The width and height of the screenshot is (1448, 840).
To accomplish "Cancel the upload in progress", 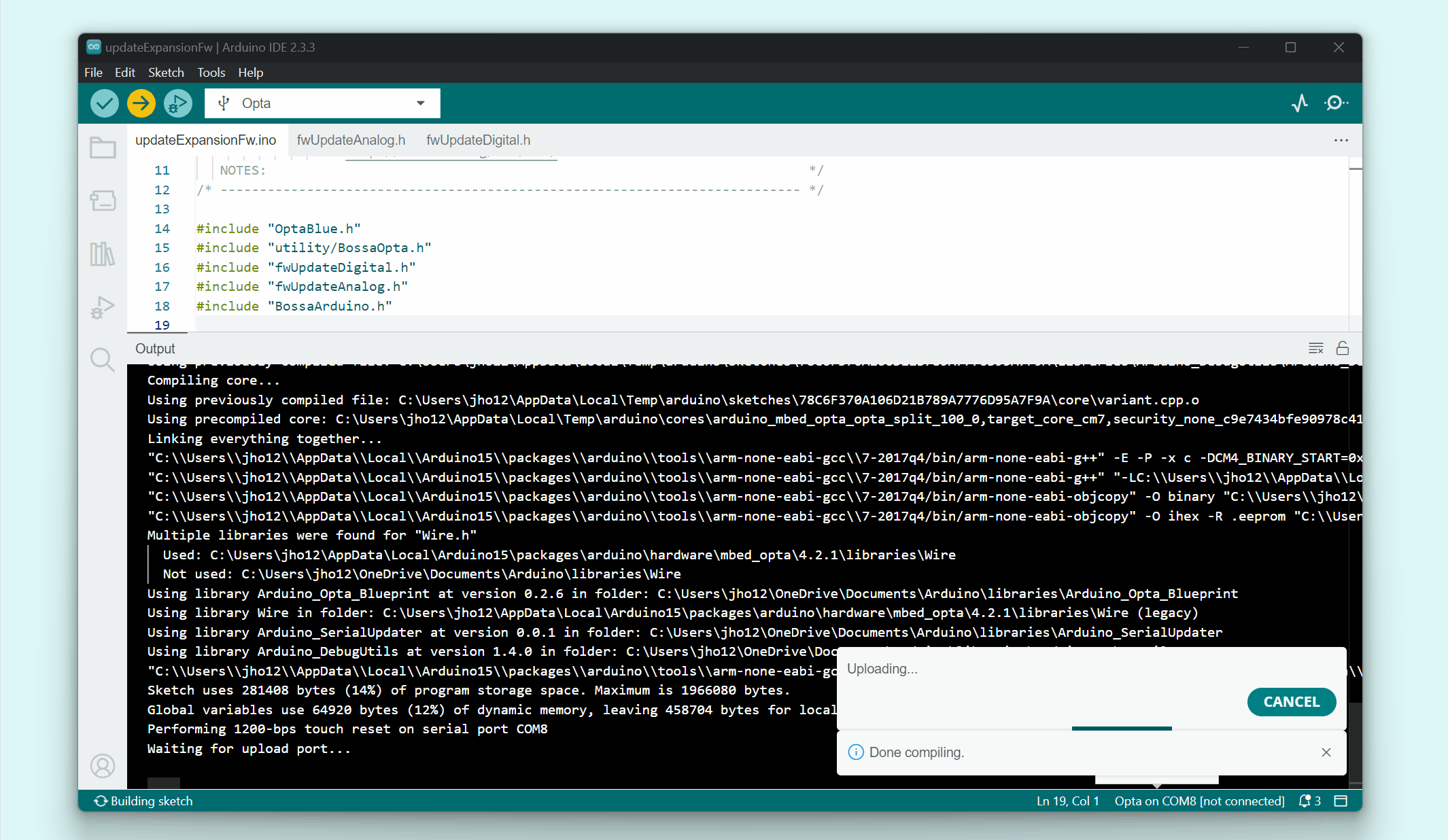I will coord(1291,702).
